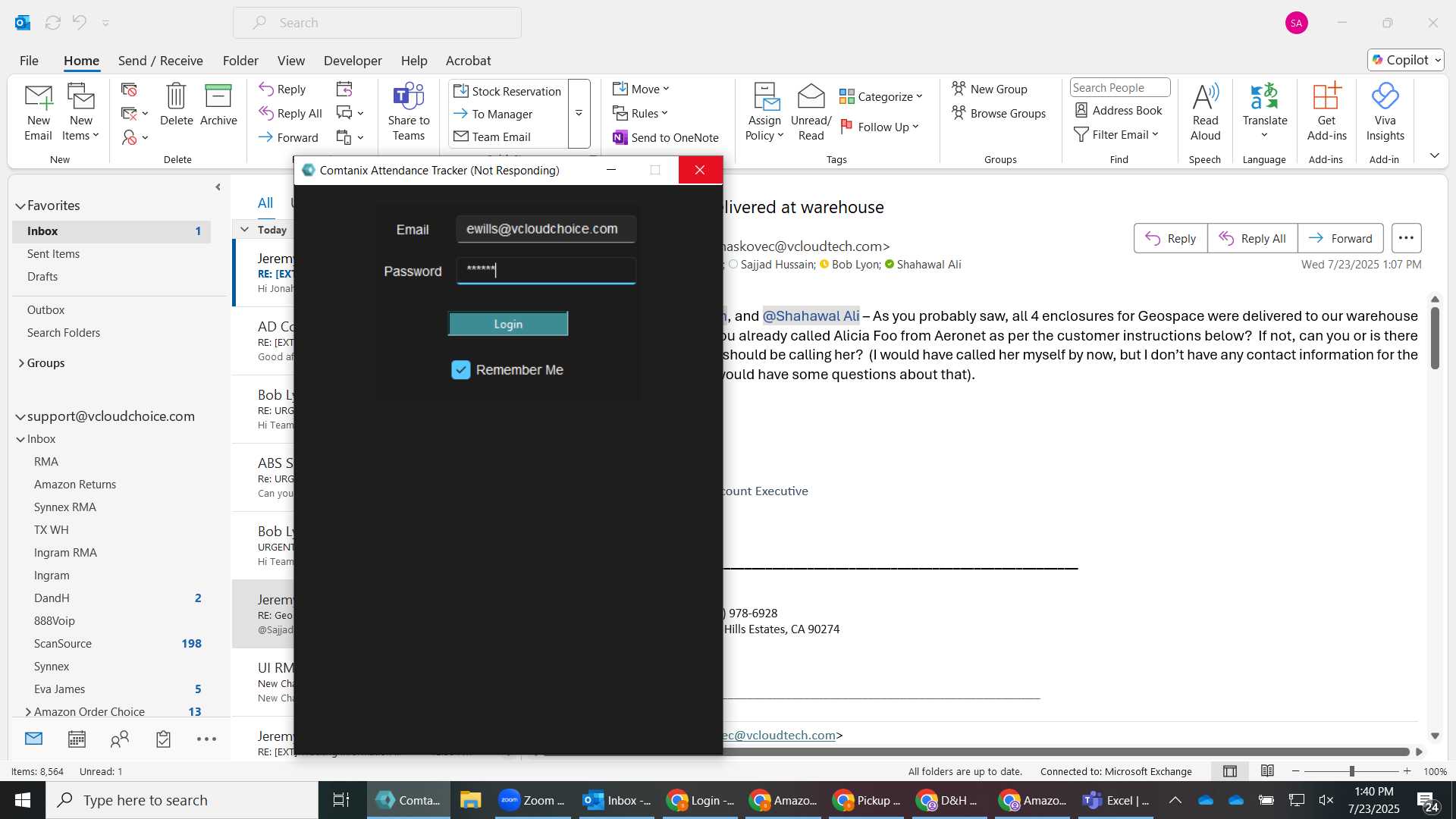Open the New Items menu

coord(80,111)
